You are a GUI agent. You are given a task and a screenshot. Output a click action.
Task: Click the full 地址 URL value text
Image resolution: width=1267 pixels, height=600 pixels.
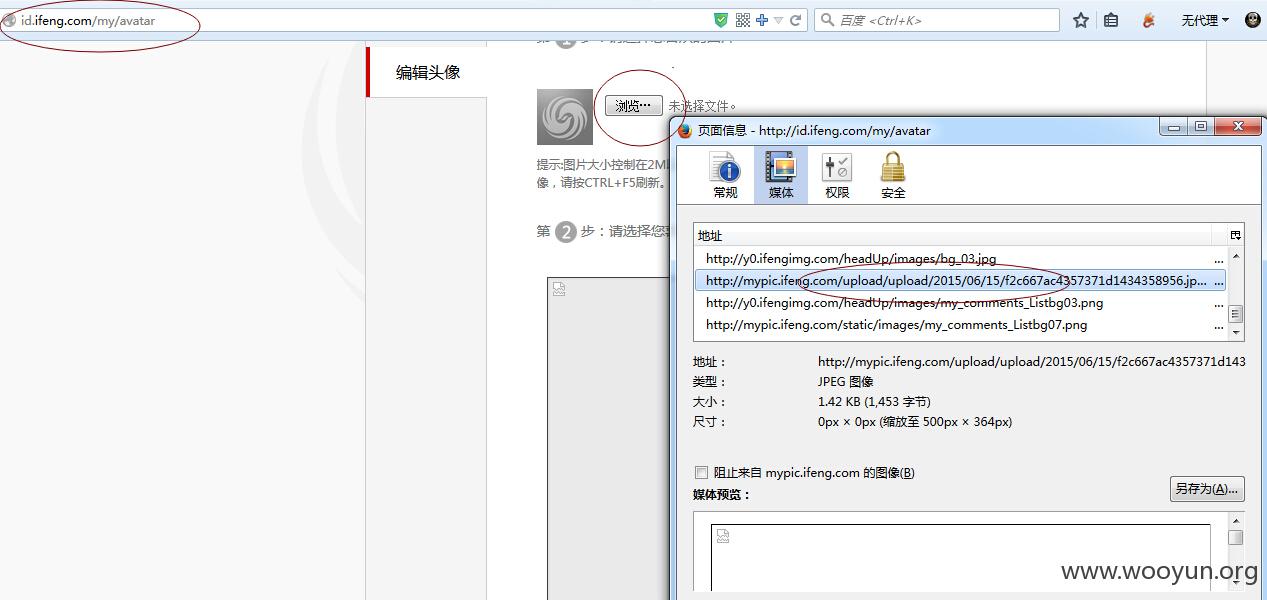coord(1032,362)
